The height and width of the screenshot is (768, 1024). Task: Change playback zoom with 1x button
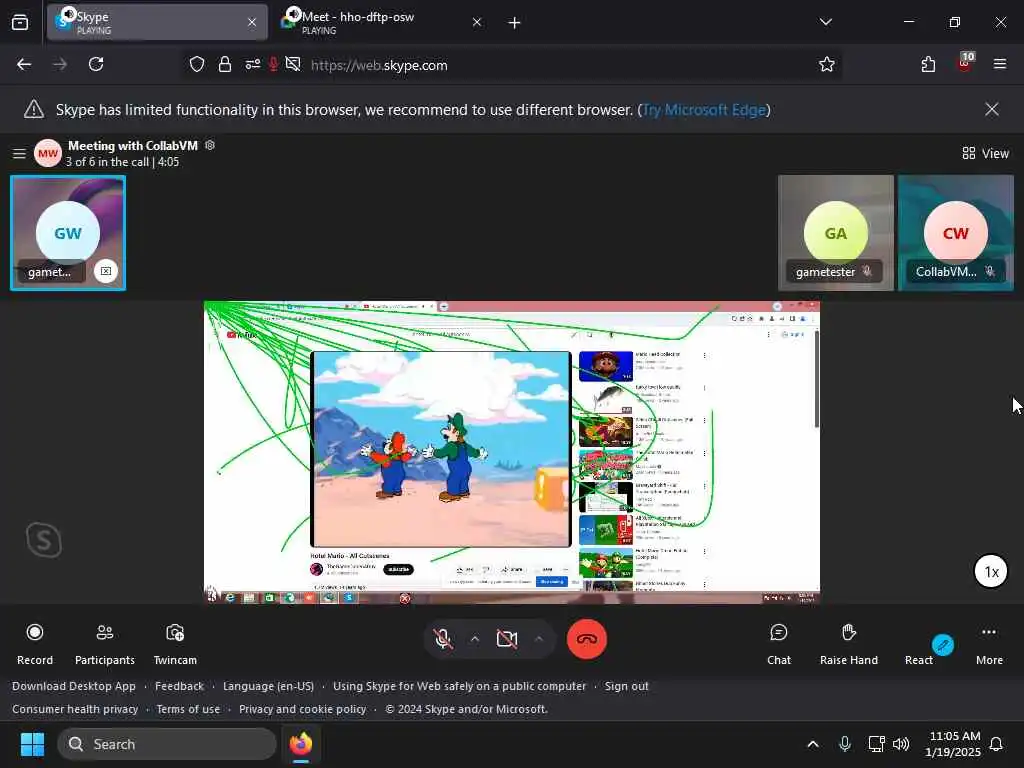pos(991,571)
